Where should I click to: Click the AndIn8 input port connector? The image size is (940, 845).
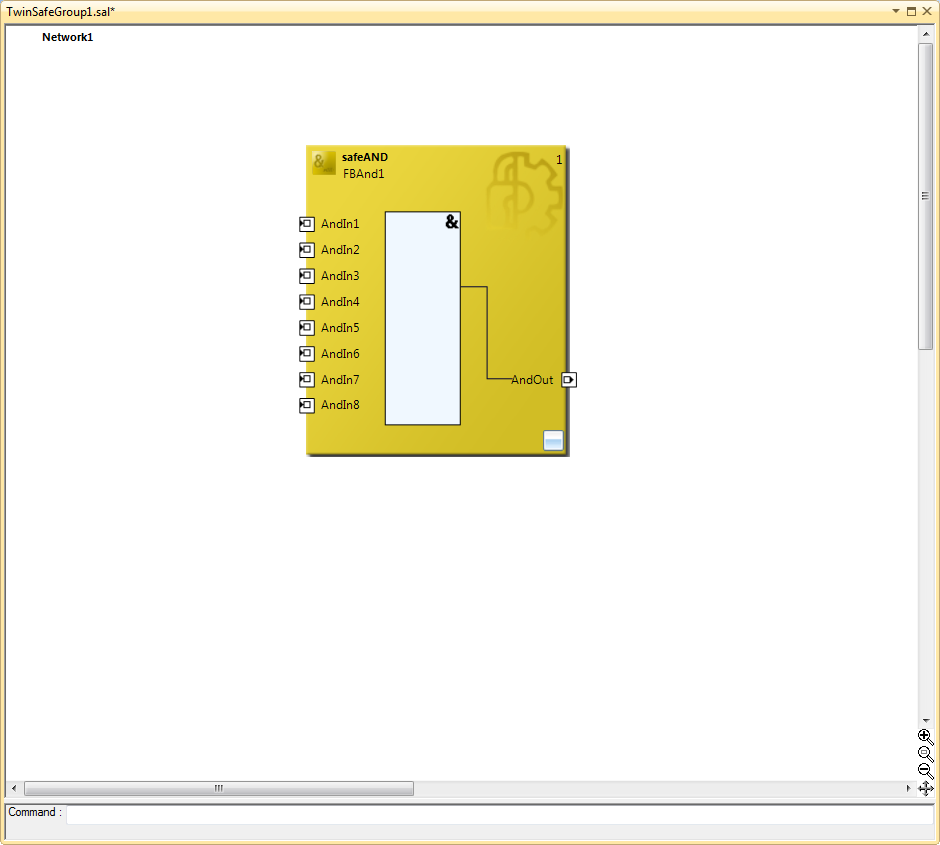[306, 406]
